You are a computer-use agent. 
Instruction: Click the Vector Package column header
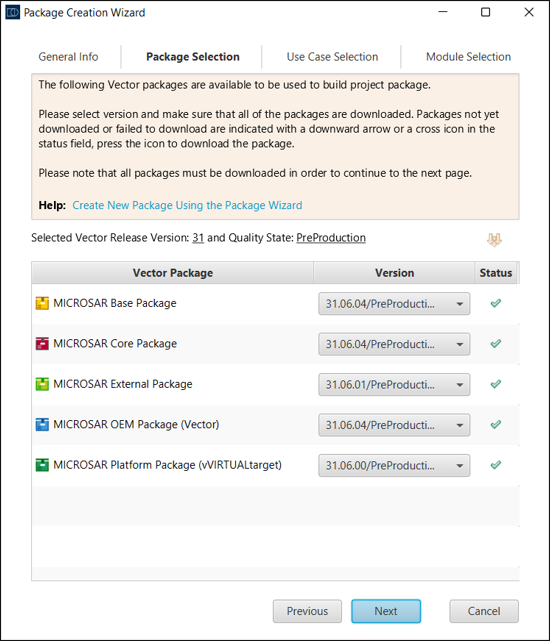(173, 273)
